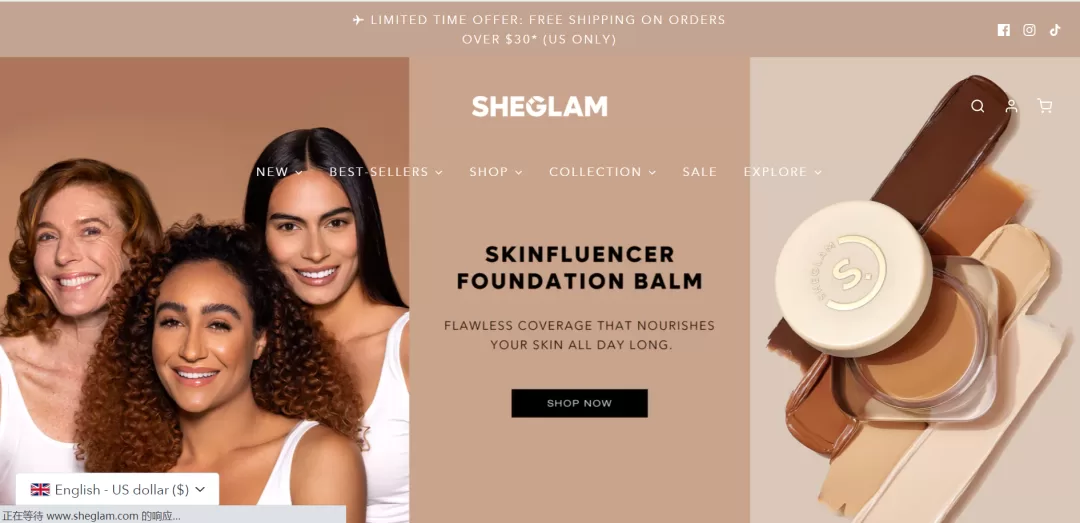Click the UK flag icon

point(41,489)
